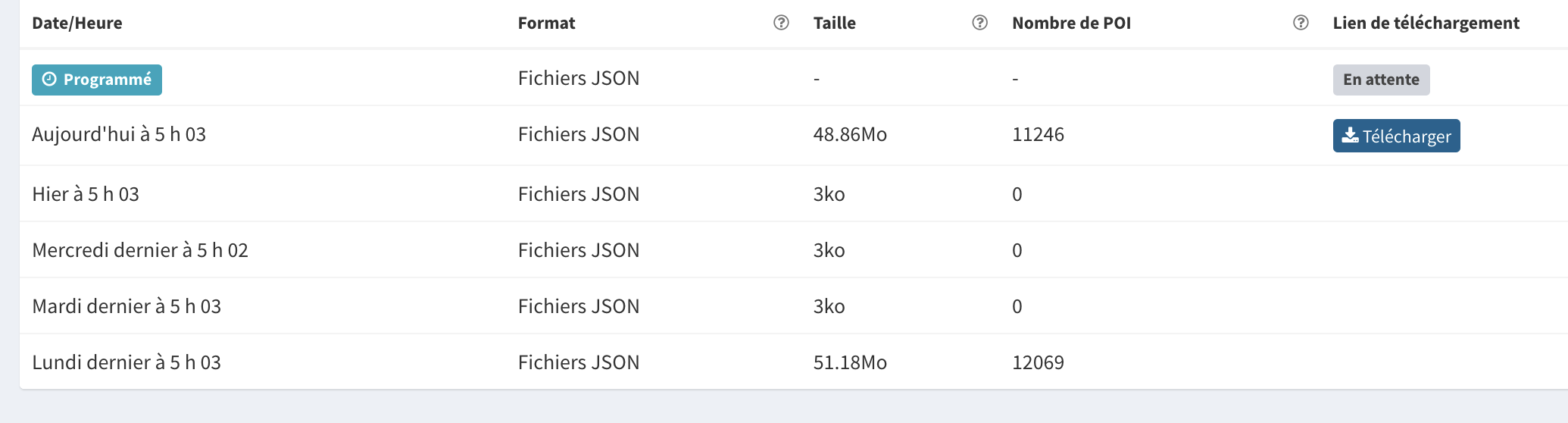Click the clock icon in Programmé badge
The width and height of the screenshot is (1568, 423).
(x=49, y=80)
